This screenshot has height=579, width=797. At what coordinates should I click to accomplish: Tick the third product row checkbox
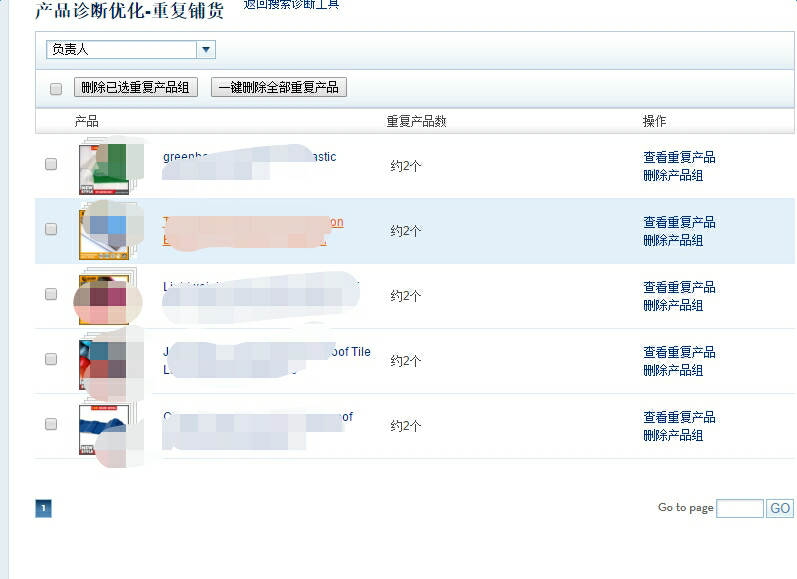(51, 294)
